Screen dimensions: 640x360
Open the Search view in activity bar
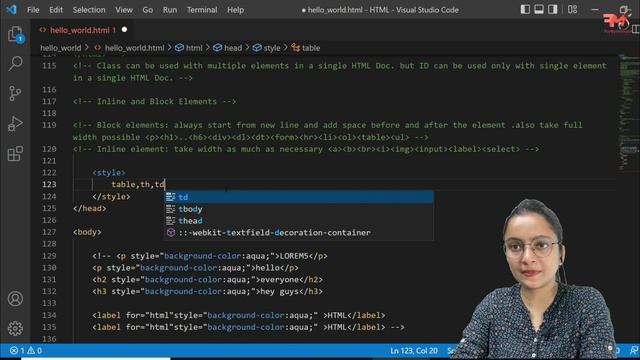point(15,64)
